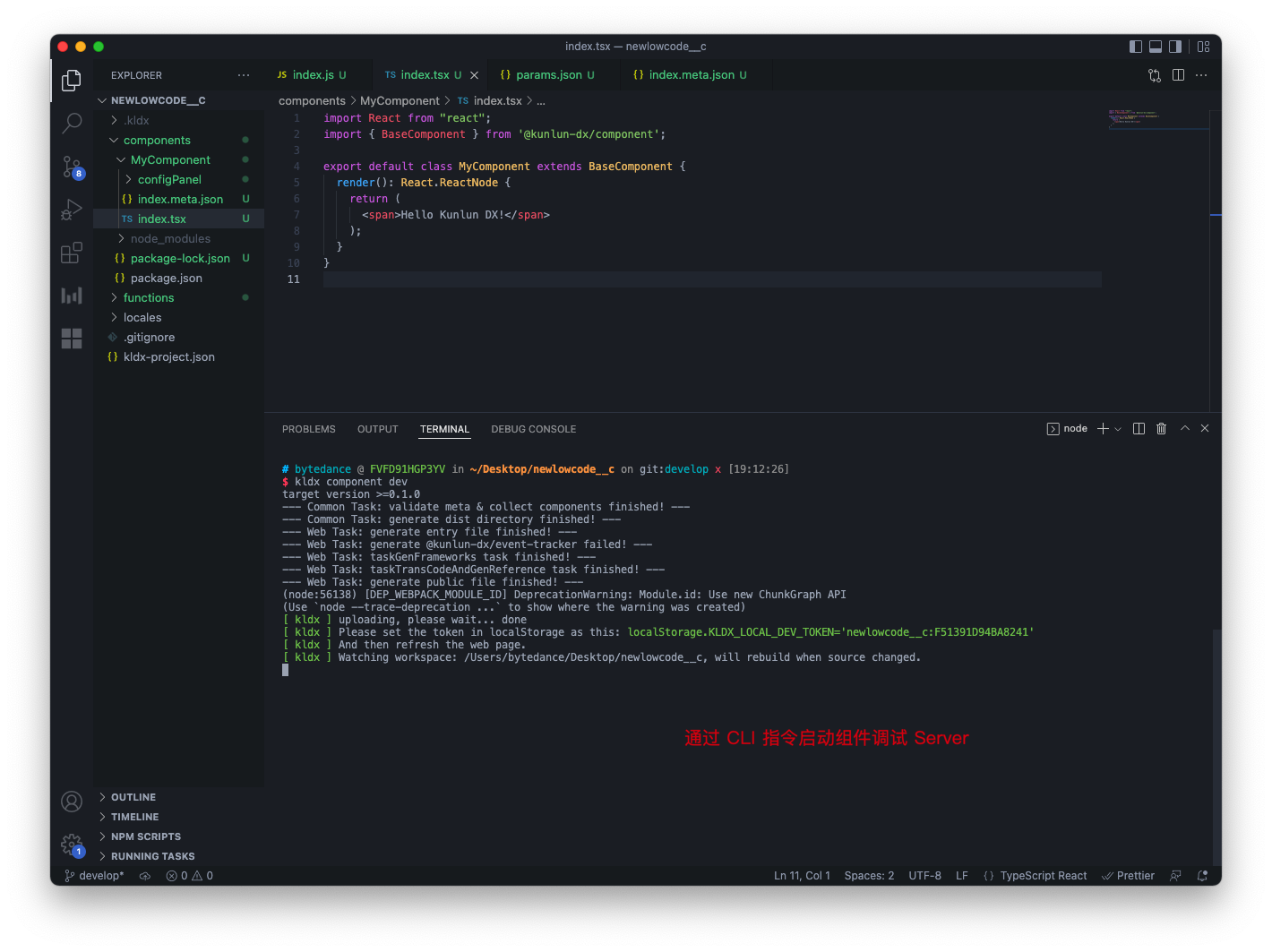1272x952 pixels.
Task: Click the trash icon to kill terminal
Action: tap(1161, 429)
